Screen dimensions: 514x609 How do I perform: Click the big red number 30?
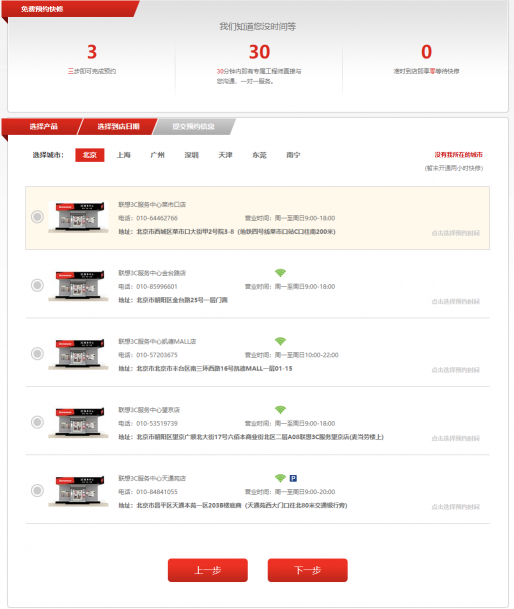[259, 52]
